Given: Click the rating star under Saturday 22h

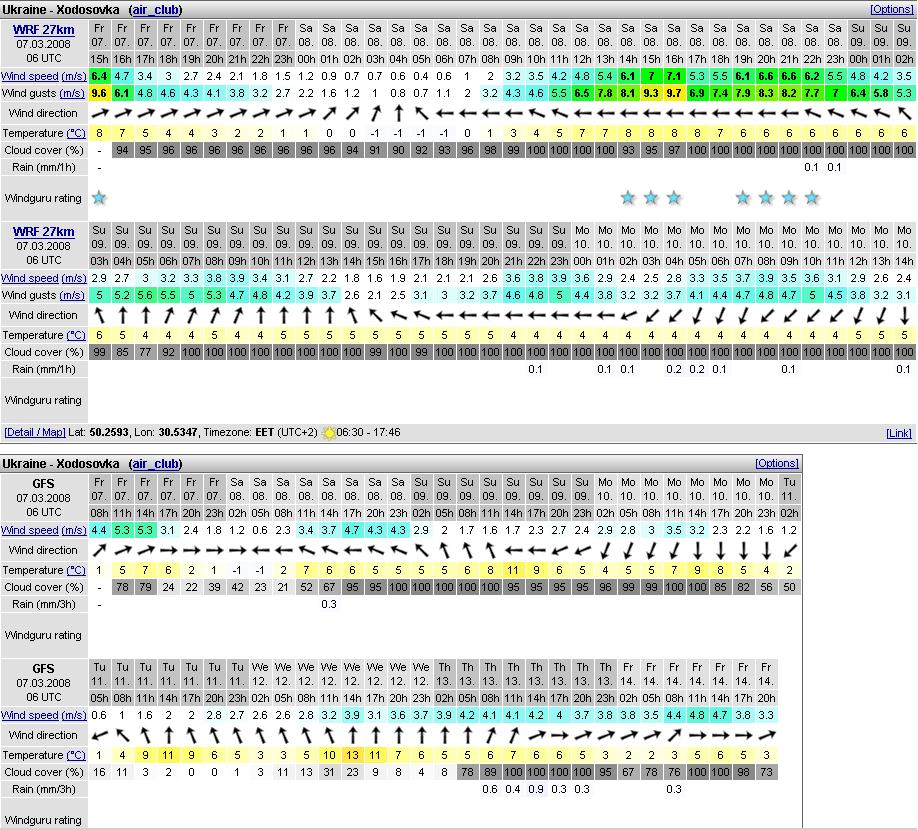Looking at the screenshot, I should pyautogui.click(x=812, y=198).
